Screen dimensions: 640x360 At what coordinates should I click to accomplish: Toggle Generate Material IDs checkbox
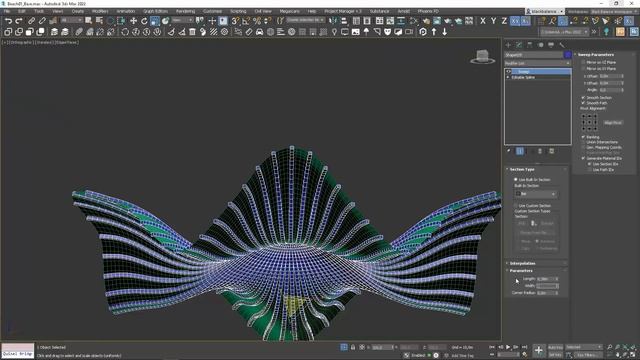tap(583, 158)
